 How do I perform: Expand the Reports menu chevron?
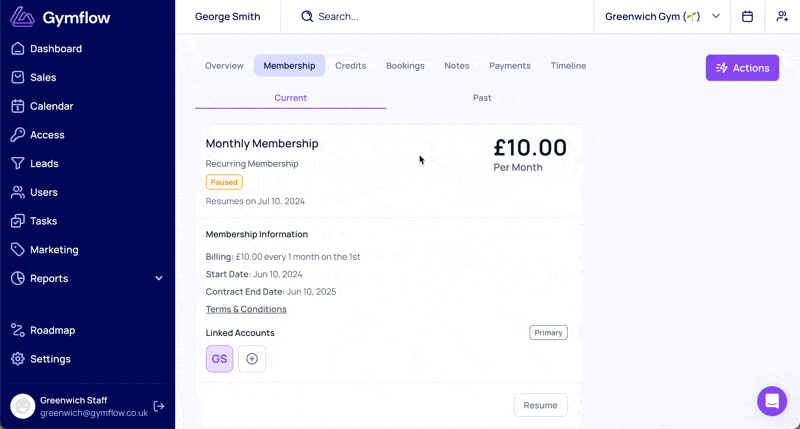[x=159, y=278]
